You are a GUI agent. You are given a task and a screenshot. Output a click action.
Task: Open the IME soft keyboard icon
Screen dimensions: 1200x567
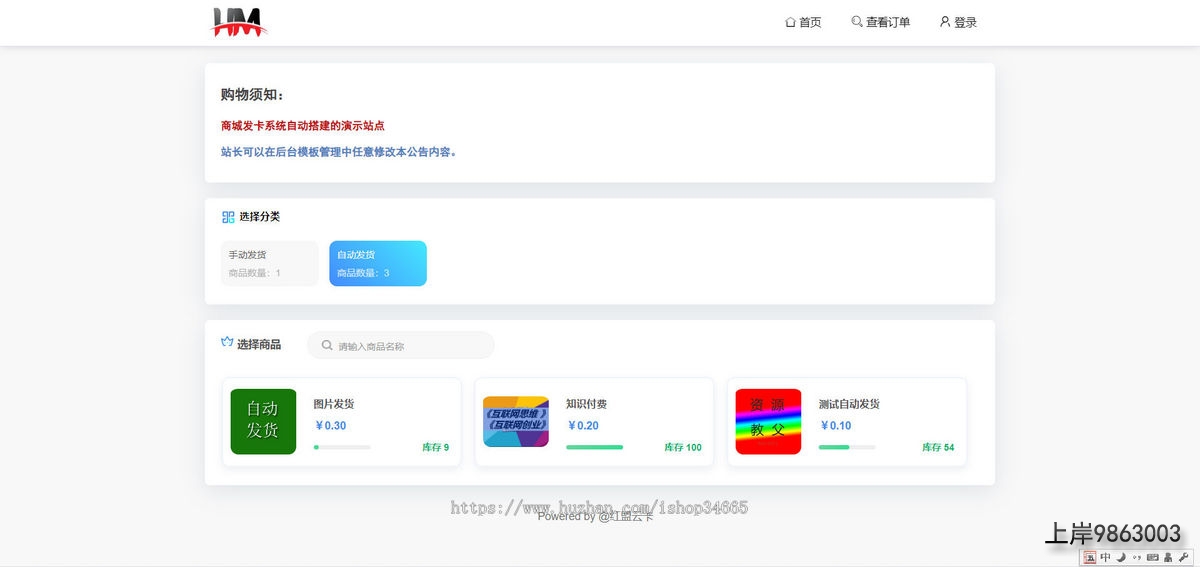click(x=1152, y=557)
